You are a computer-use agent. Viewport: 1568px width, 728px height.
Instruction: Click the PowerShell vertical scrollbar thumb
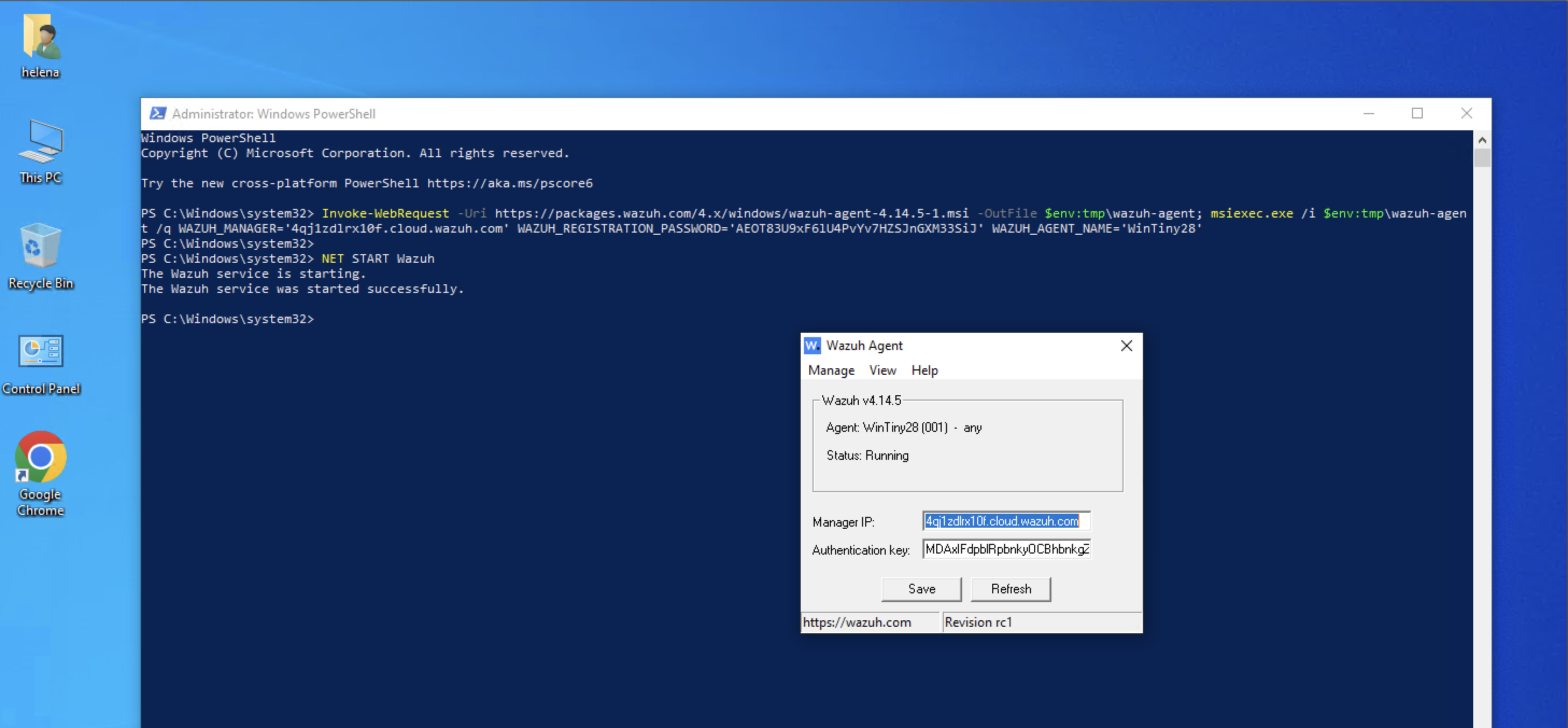pos(1481,158)
